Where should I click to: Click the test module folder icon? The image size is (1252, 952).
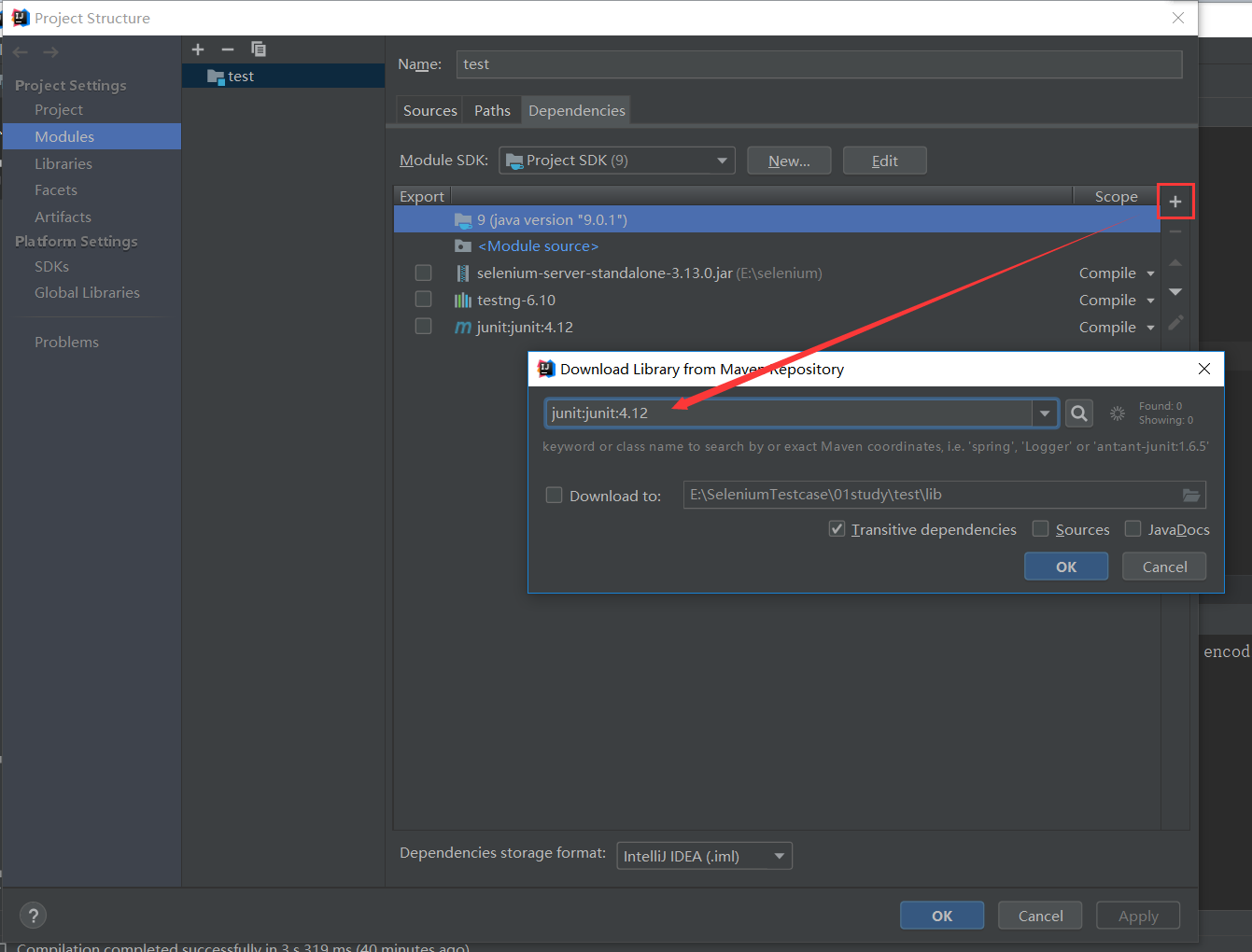pos(216,77)
